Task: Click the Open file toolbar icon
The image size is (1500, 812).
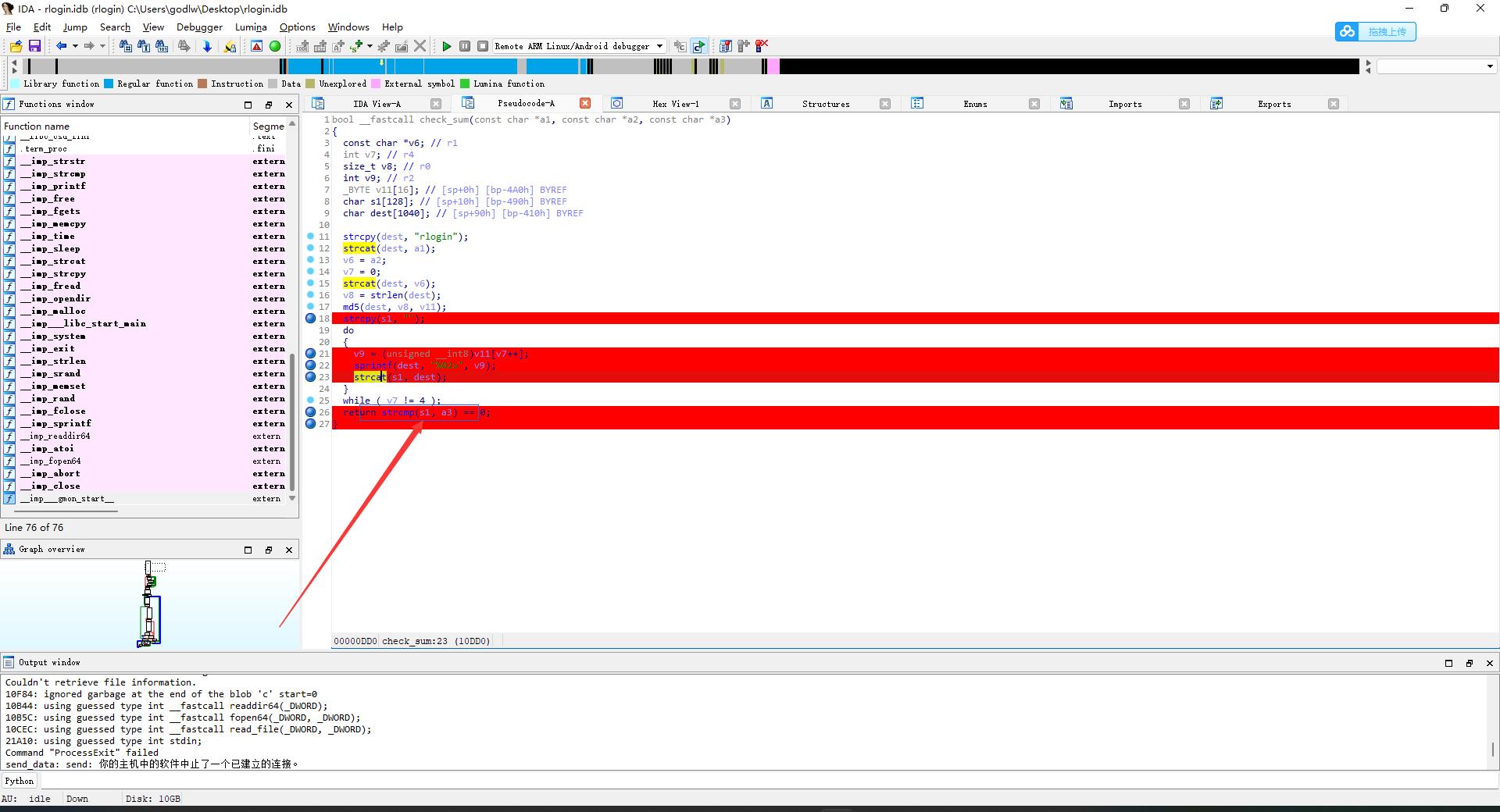Action: 16,47
